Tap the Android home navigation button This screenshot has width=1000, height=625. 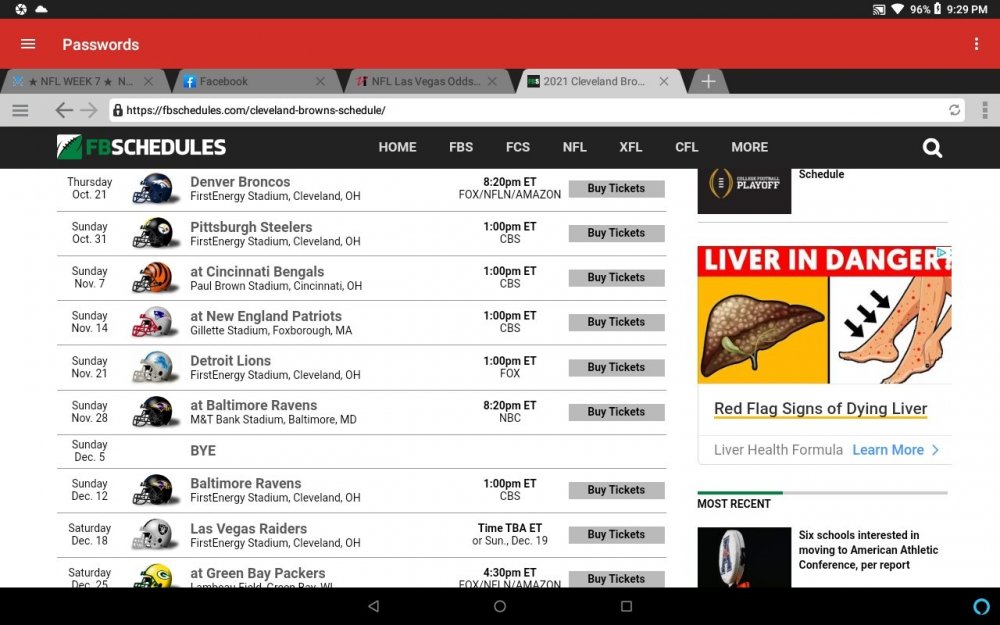click(500, 606)
